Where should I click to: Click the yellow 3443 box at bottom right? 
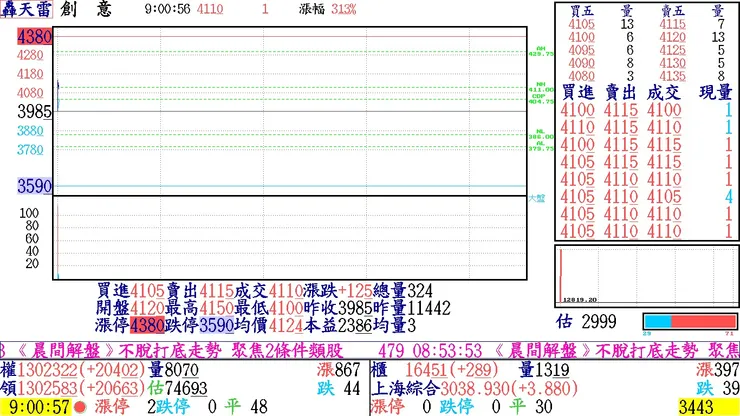click(708, 407)
